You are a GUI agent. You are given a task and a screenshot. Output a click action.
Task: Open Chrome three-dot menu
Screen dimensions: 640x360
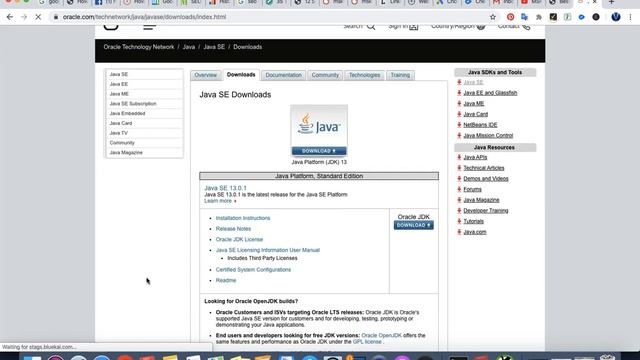coord(630,17)
